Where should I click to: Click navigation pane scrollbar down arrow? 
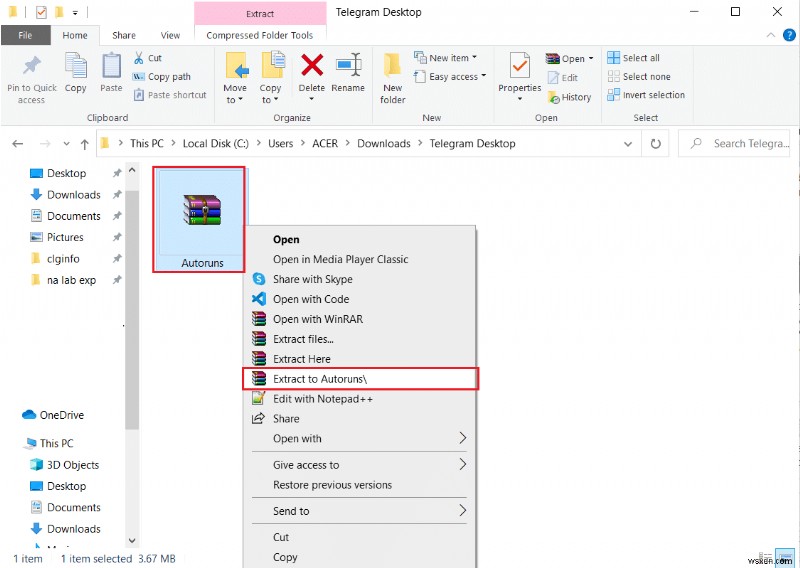[132, 540]
